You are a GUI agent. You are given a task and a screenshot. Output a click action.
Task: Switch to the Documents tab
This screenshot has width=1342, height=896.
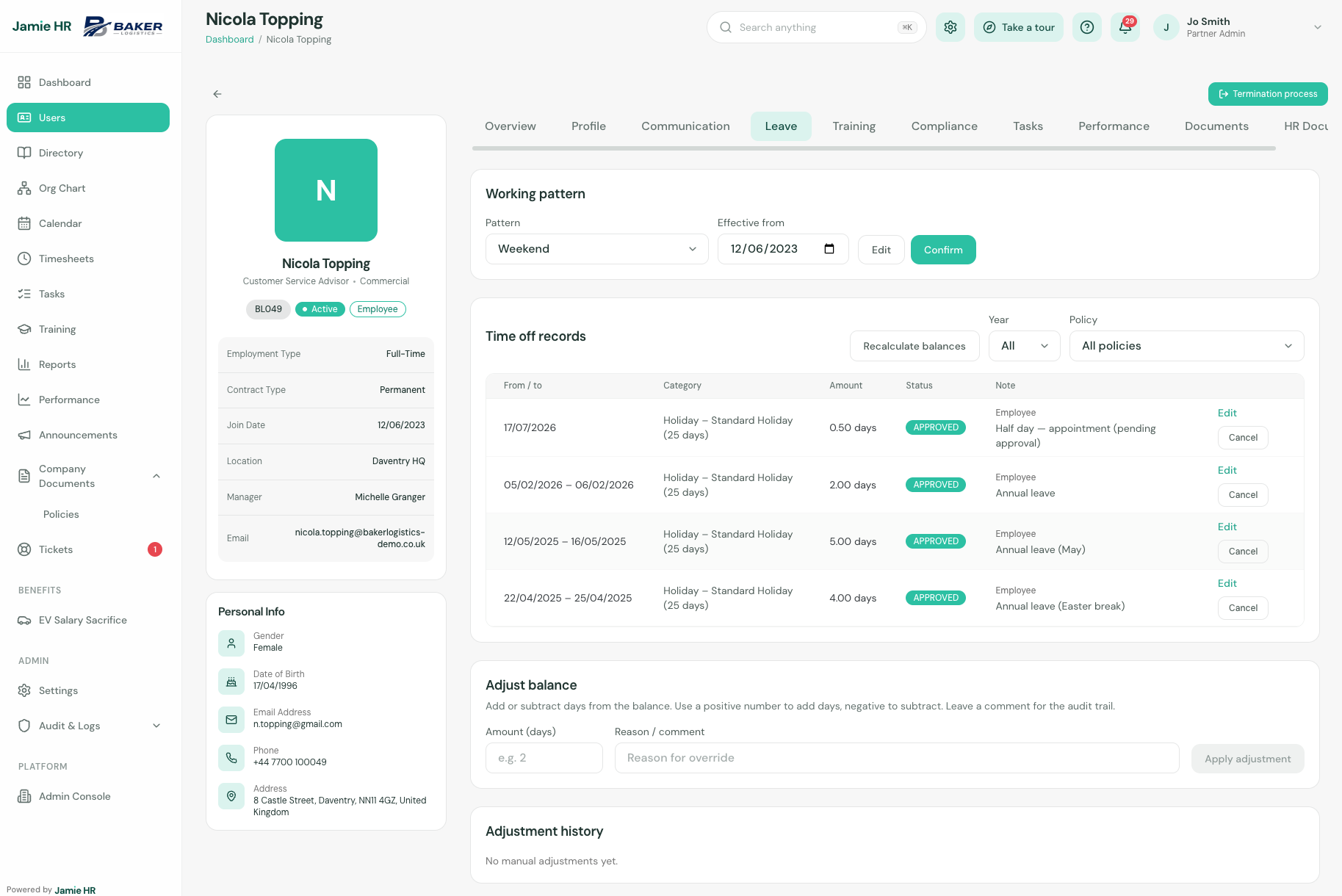[1216, 126]
